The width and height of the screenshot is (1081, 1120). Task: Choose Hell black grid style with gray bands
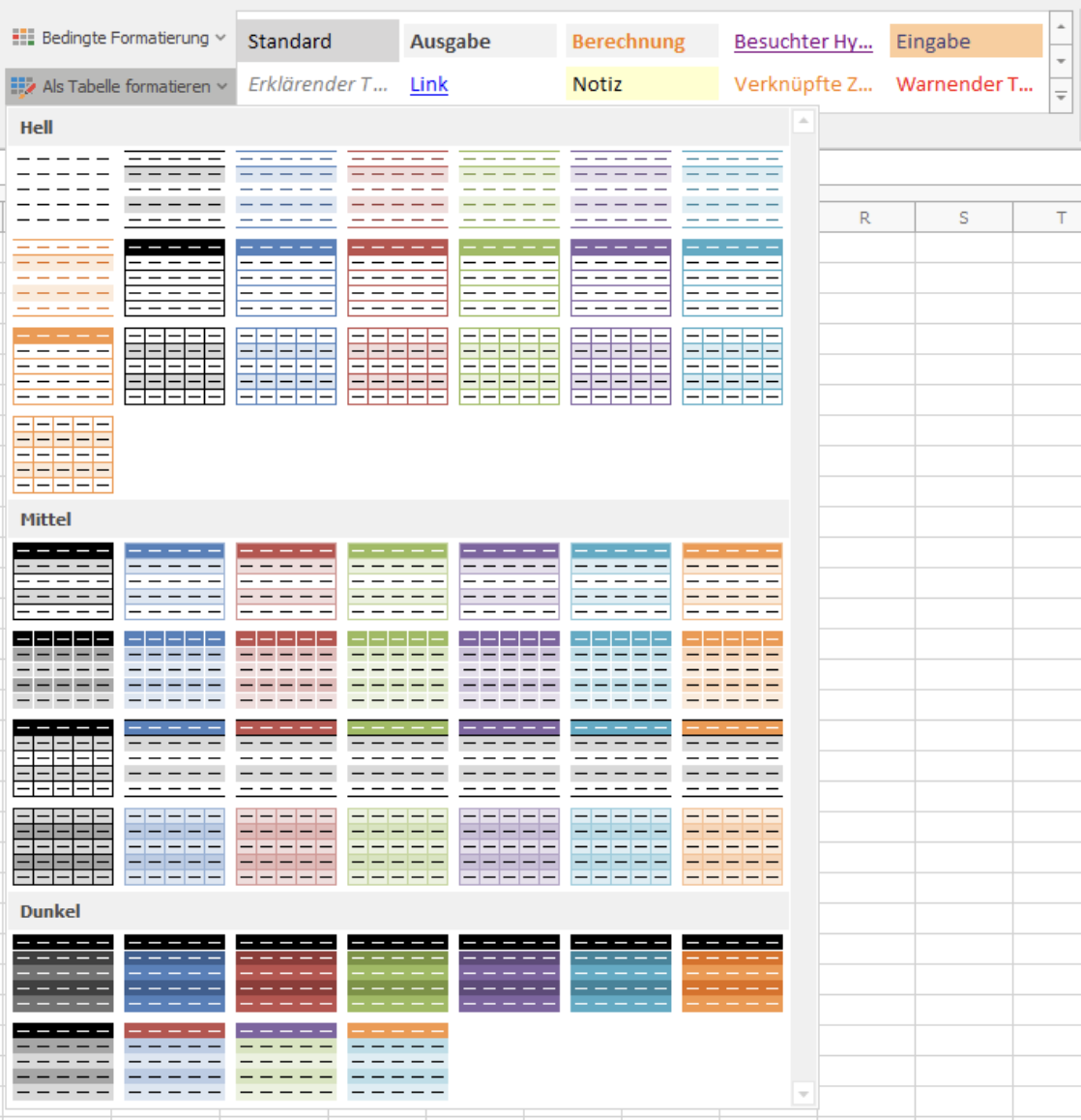(x=174, y=367)
